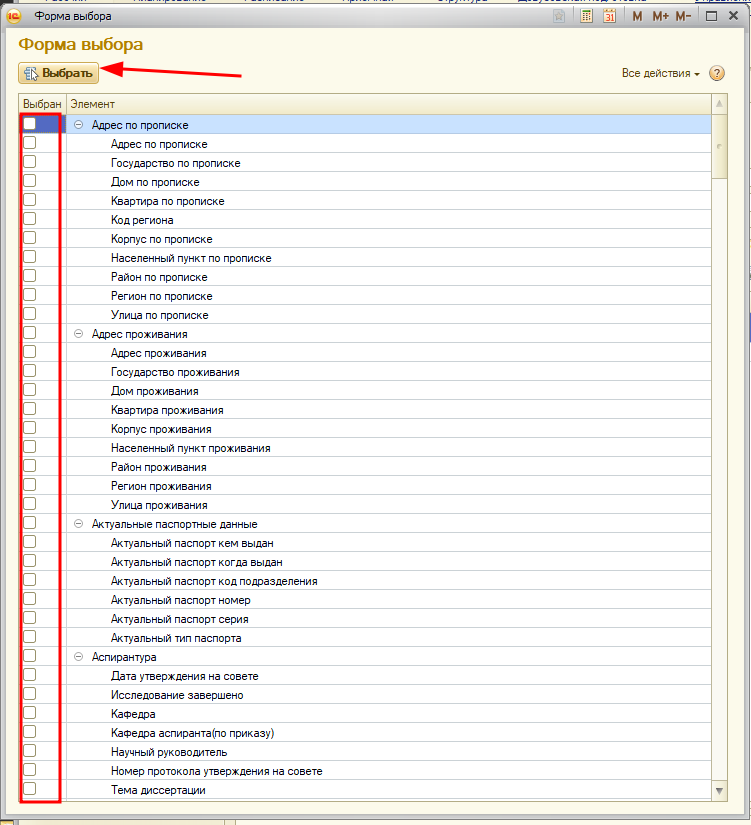Click the M- memory subtract button
The width and height of the screenshot is (751, 825).
(x=683, y=17)
